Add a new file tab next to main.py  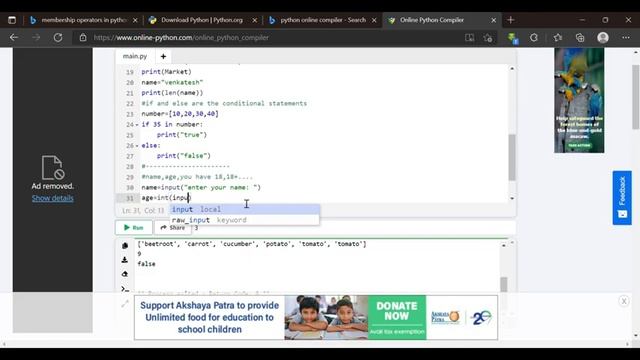pos(163,56)
